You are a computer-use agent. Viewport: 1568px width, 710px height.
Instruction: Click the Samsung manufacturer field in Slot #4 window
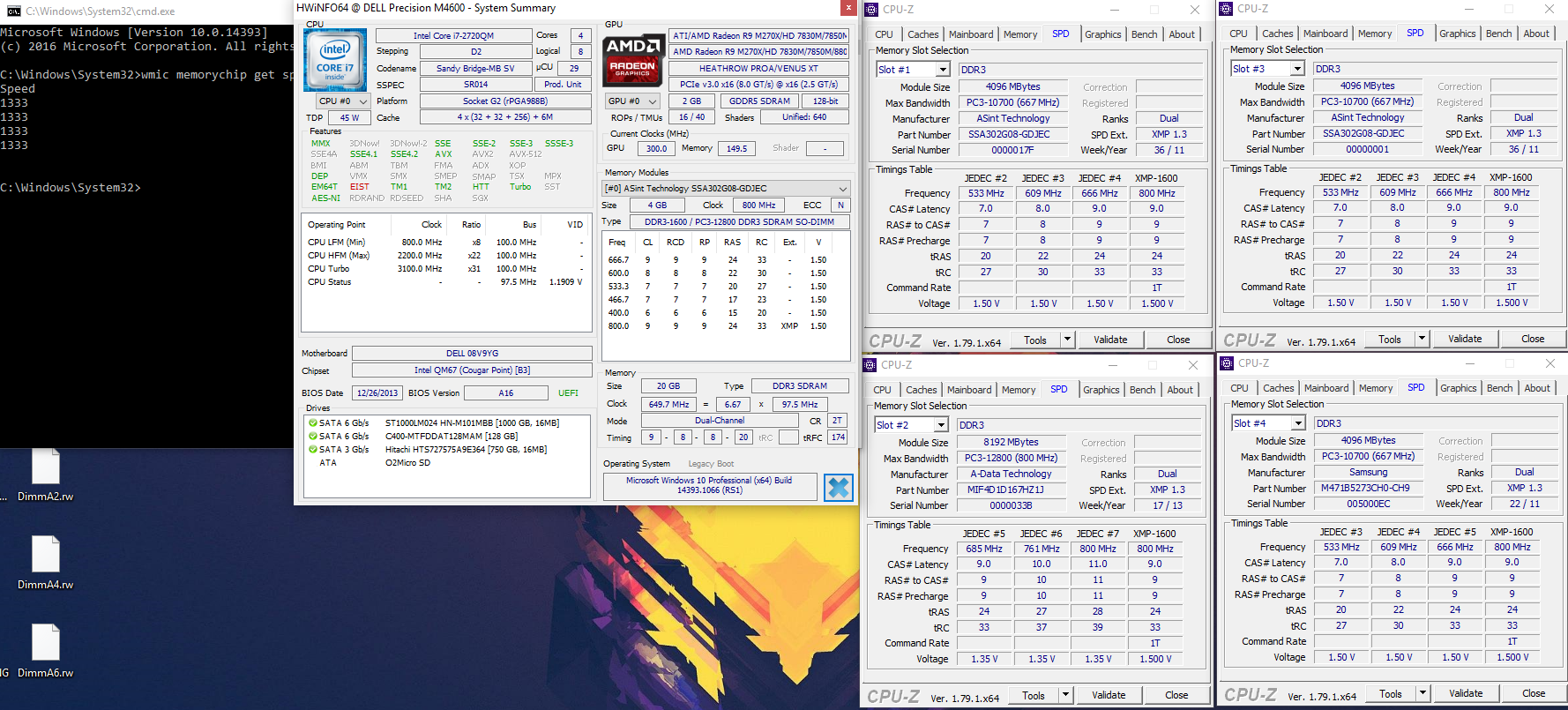pos(1368,472)
